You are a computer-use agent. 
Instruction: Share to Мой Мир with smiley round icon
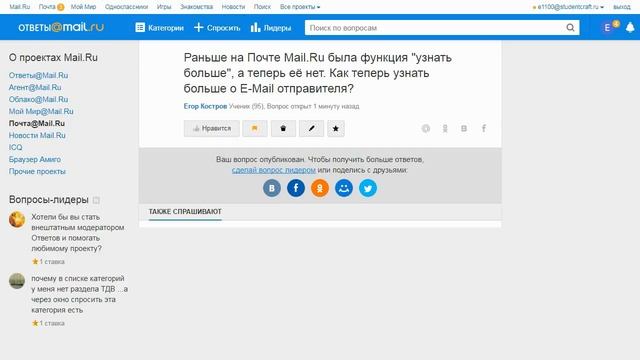[x=344, y=188]
